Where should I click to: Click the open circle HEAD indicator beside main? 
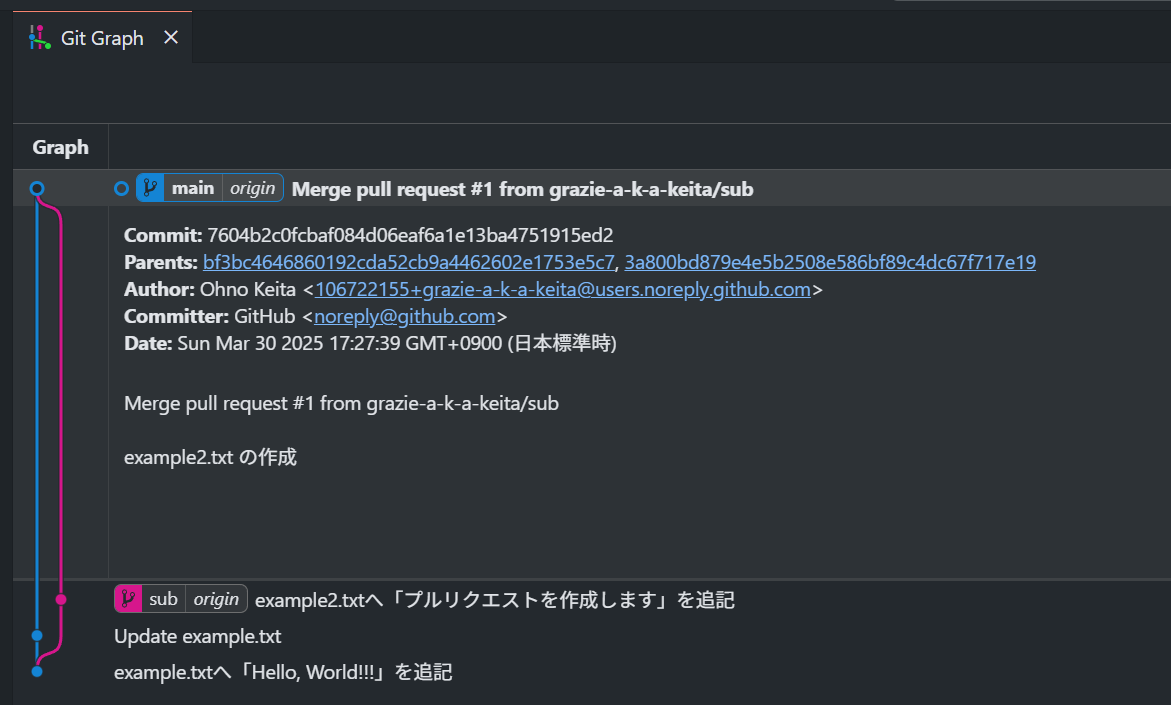[121, 188]
